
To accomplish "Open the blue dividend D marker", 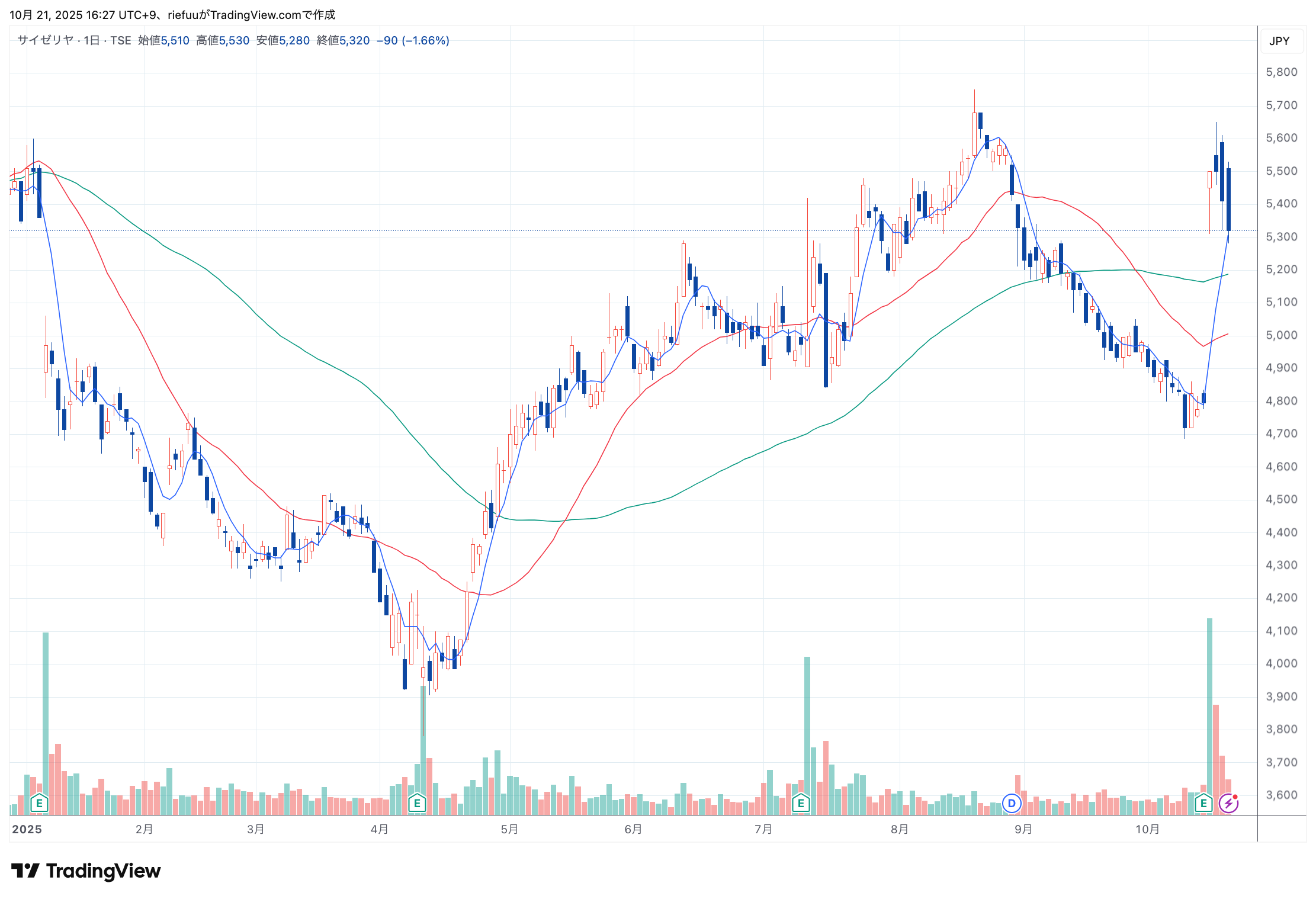I will click(x=1012, y=804).
